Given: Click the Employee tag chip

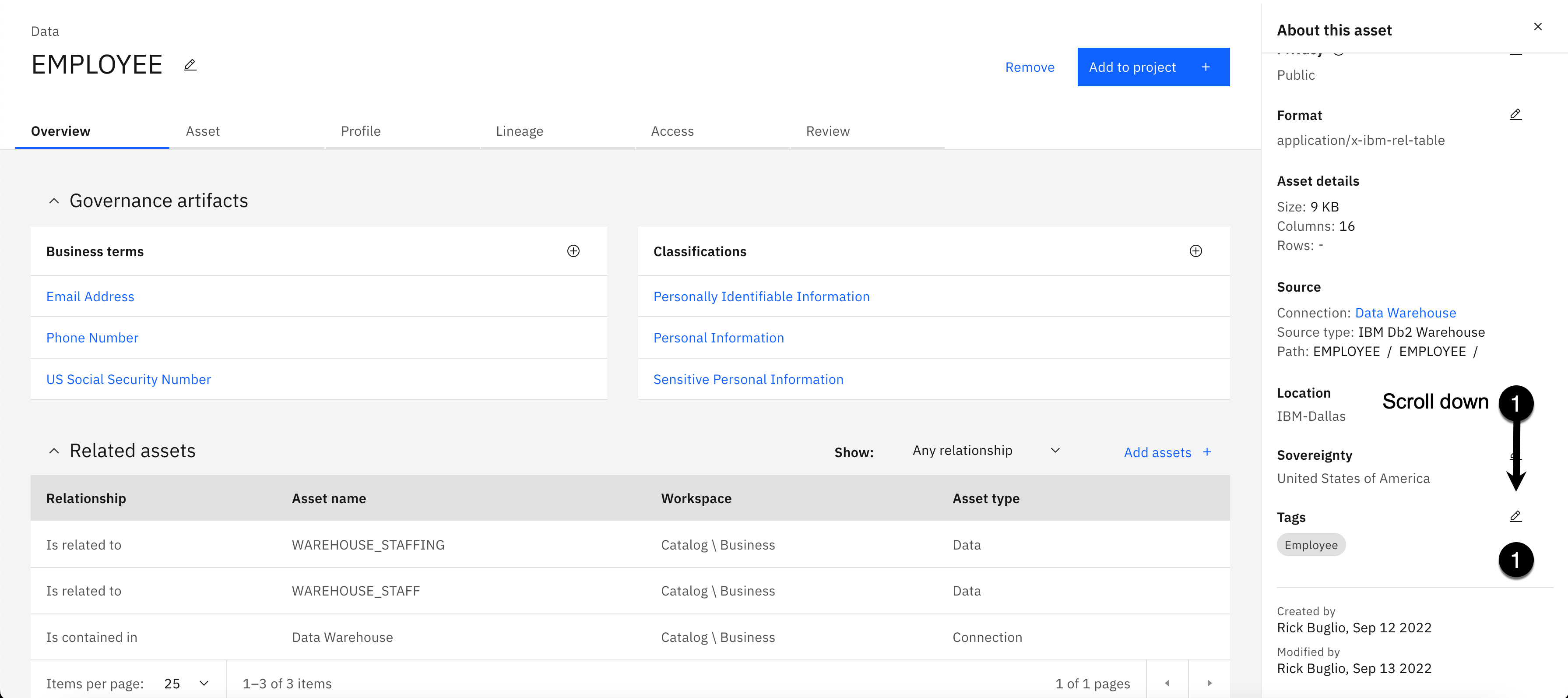Looking at the screenshot, I should click(1311, 544).
